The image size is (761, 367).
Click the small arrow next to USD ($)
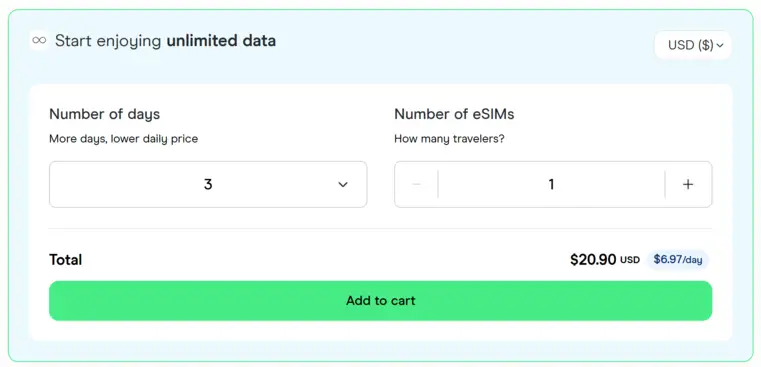[720, 46]
